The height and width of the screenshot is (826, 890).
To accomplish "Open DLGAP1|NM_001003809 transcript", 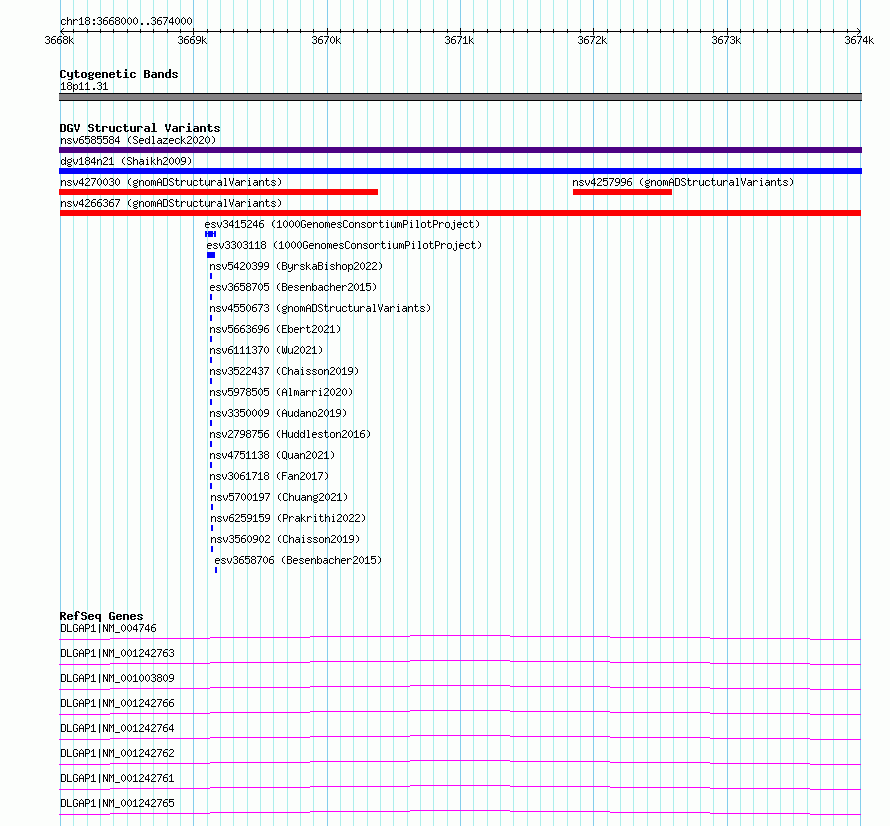I will [117, 678].
